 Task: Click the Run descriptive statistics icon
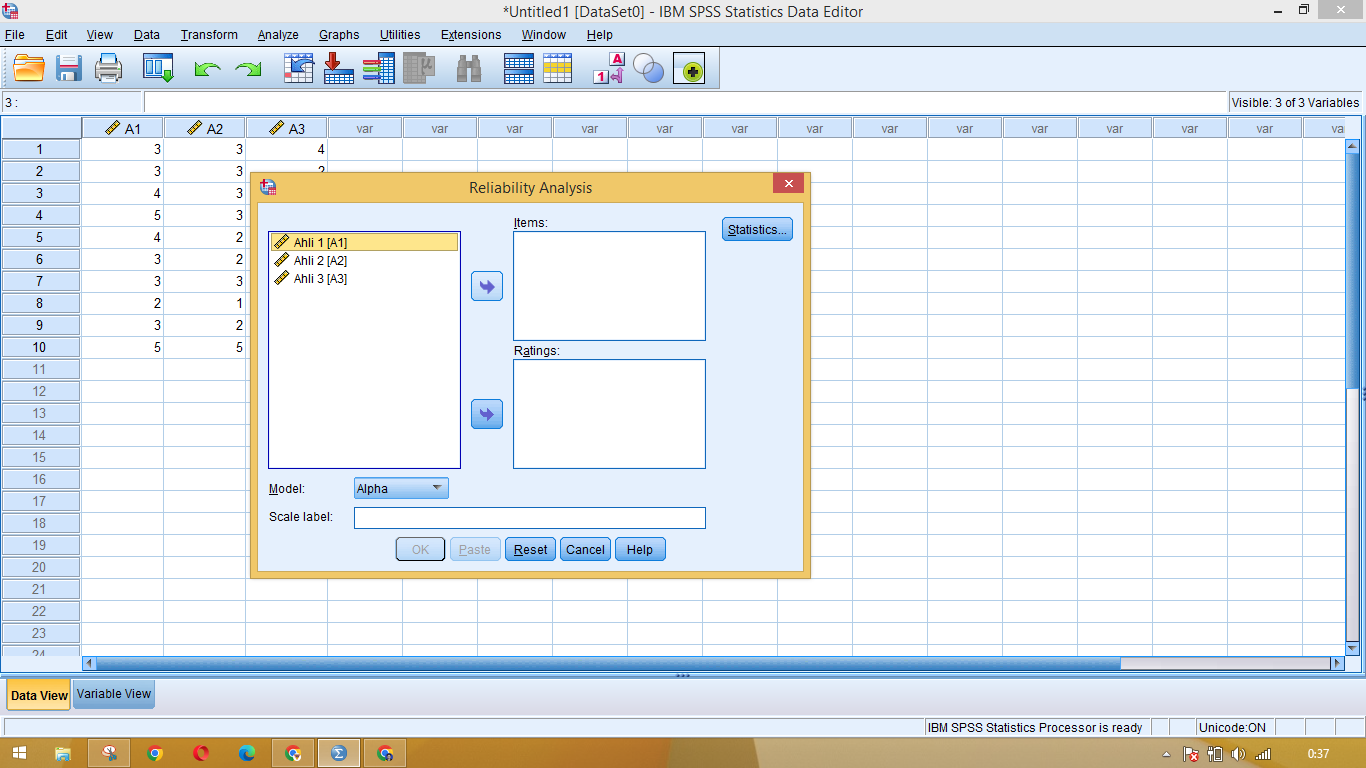tap(419, 68)
